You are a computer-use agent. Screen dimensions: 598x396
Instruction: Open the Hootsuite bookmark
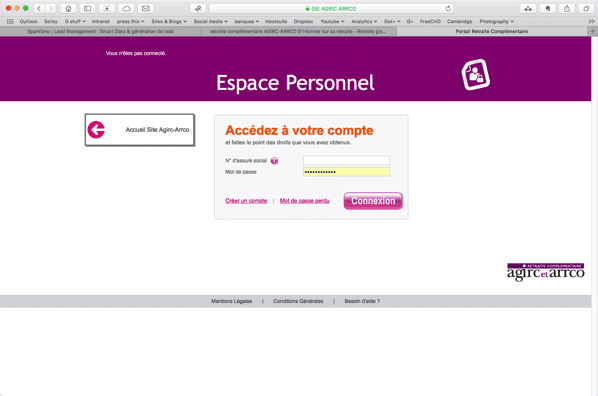(276, 21)
